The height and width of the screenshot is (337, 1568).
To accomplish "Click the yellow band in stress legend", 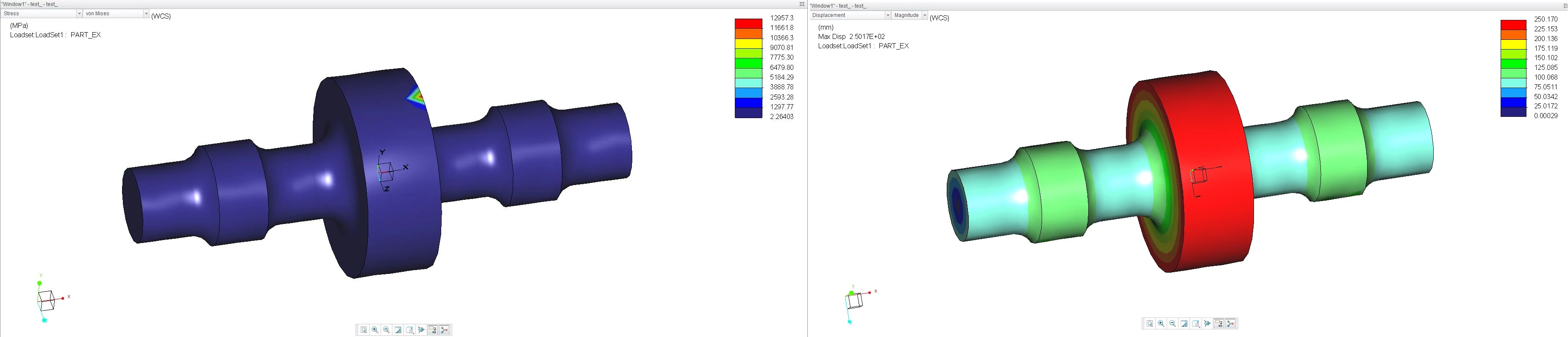I will pyautogui.click(x=749, y=43).
